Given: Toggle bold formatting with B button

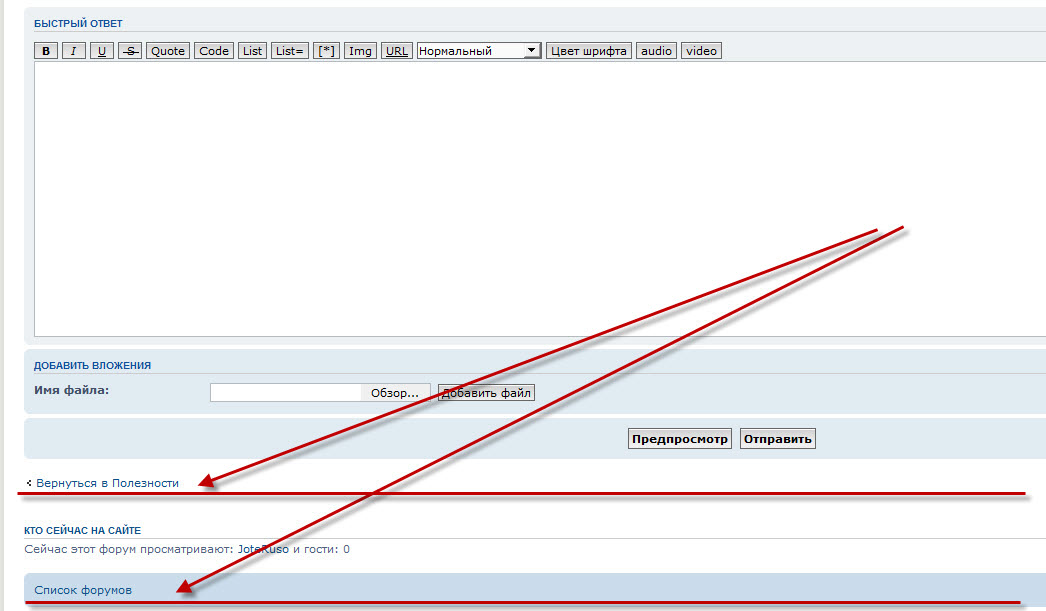Looking at the screenshot, I should pyautogui.click(x=46, y=51).
